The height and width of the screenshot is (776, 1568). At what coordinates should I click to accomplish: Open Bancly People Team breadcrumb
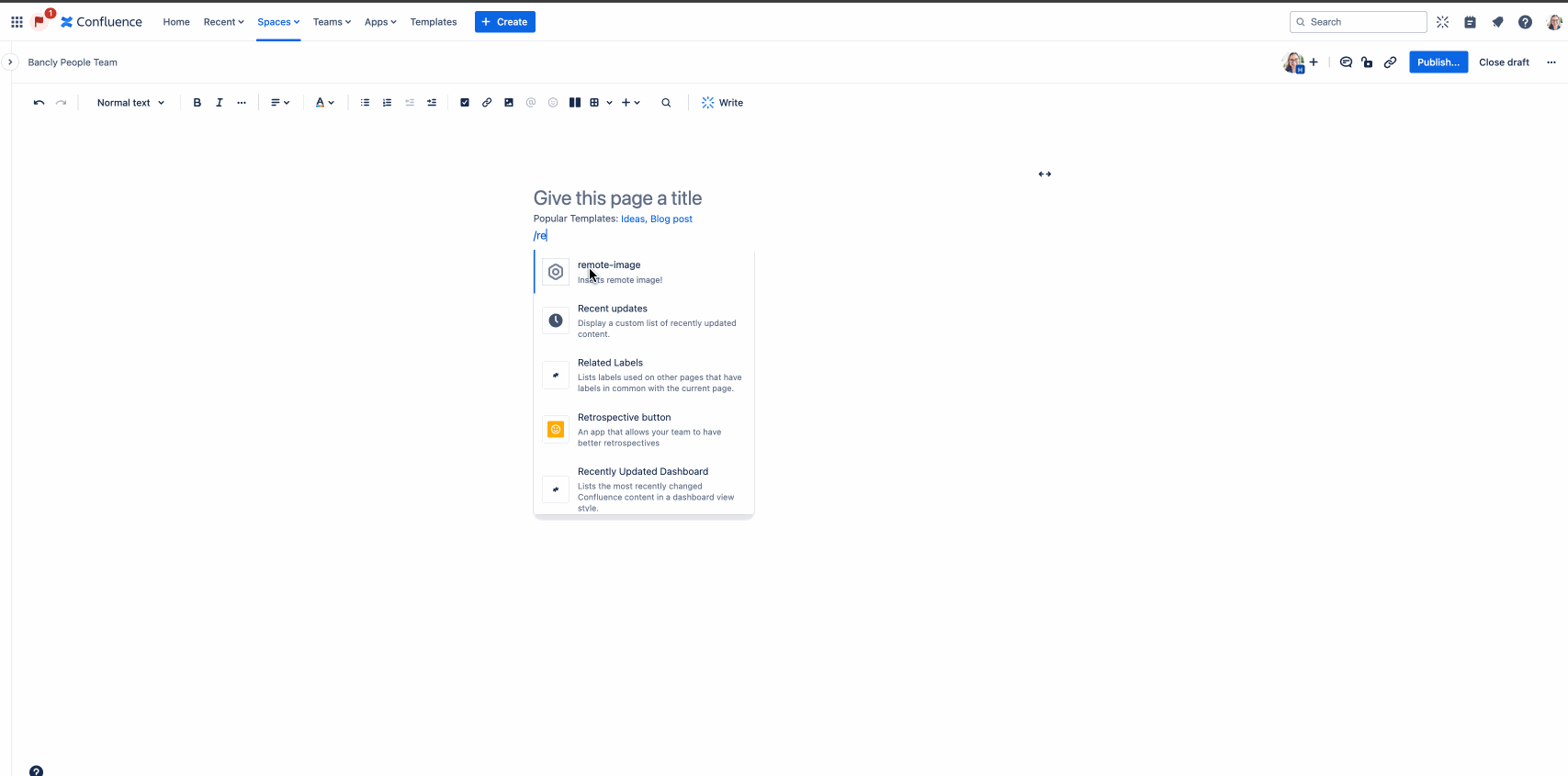(73, 62)
